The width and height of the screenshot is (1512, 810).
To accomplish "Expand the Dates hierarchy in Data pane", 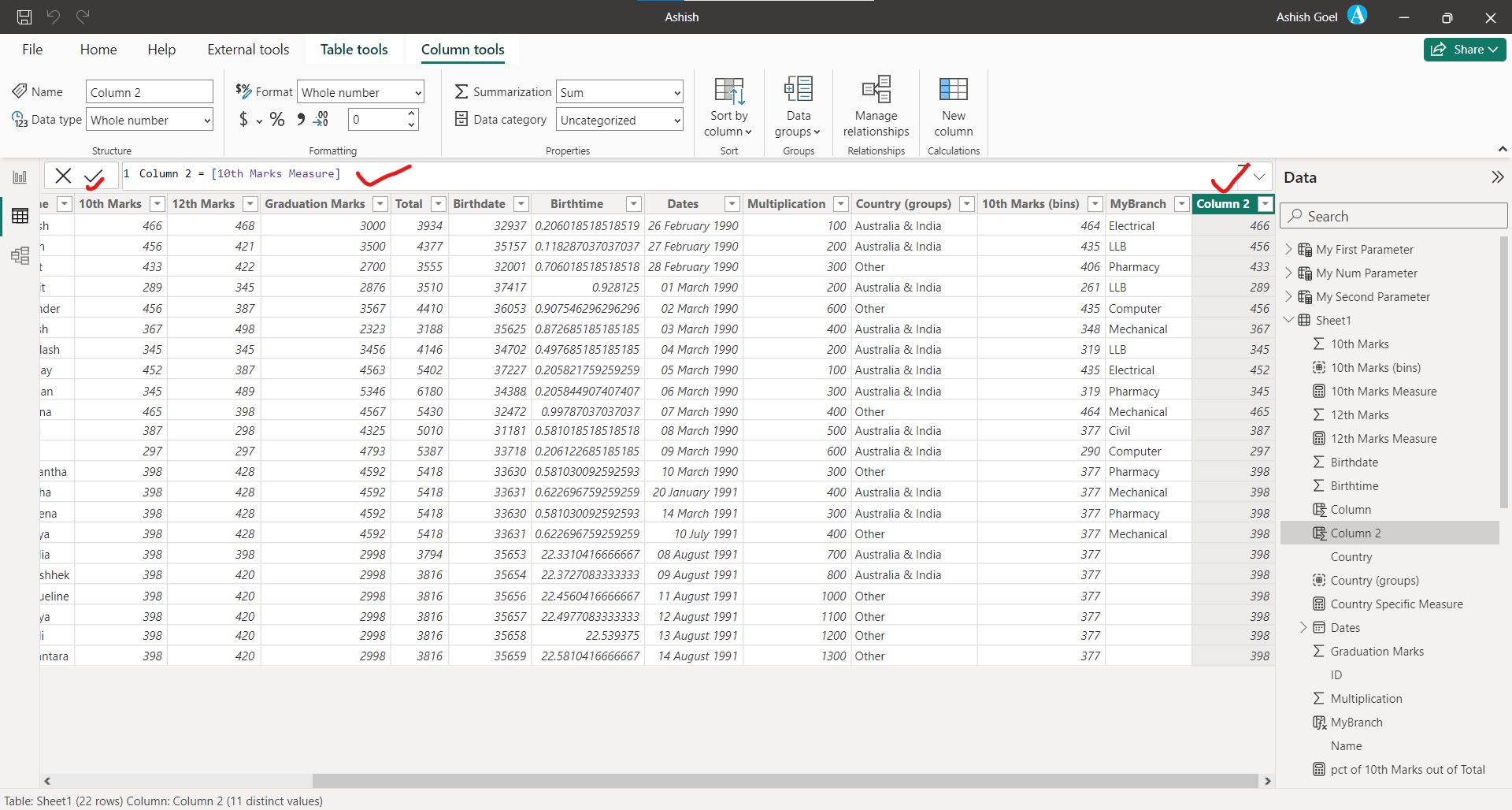I will pyautogui.click(x=1303, y=628).
